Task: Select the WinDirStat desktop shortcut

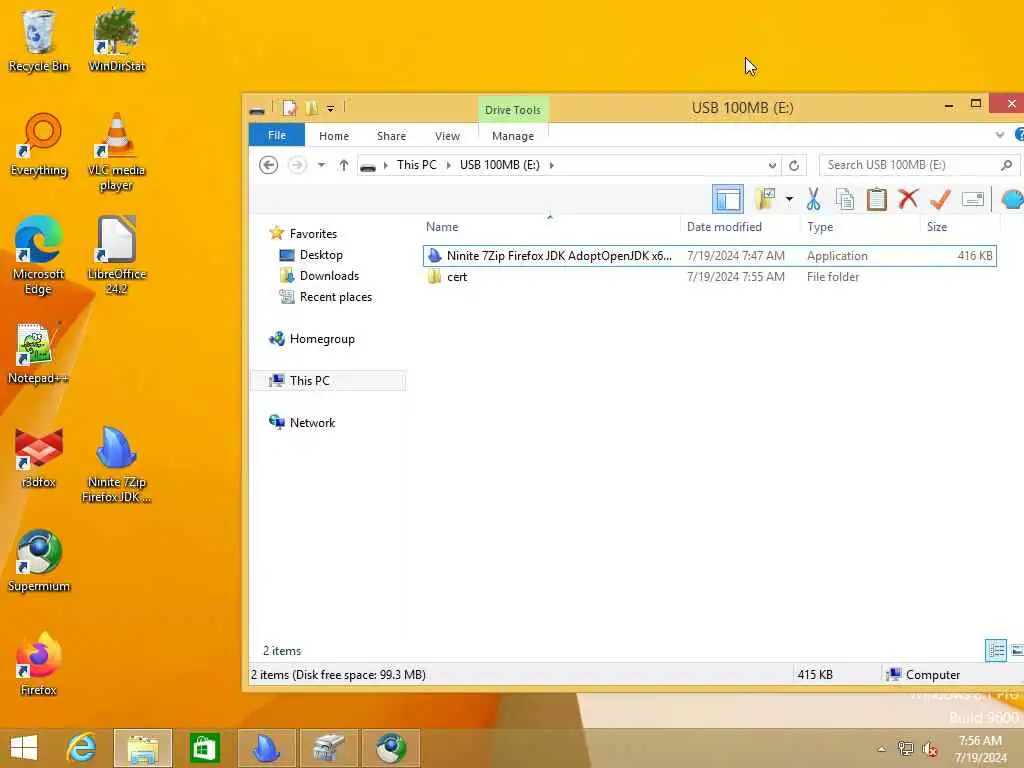Action: pyautogui.click(x=116, y=40)
